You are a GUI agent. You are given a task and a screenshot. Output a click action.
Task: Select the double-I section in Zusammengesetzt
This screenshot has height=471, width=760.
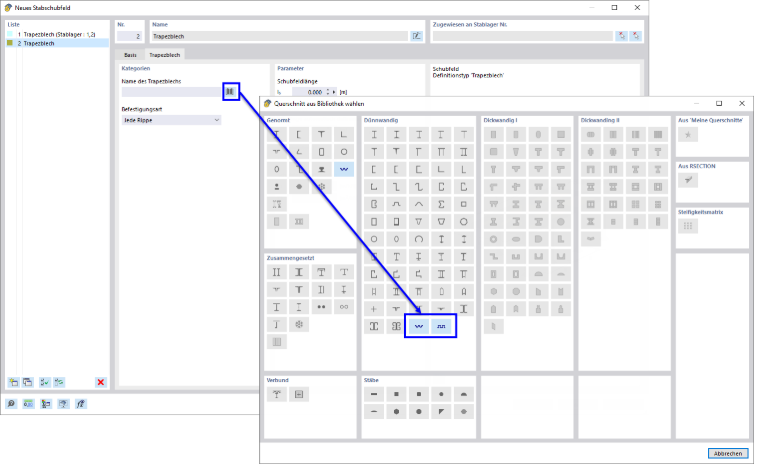tap(277, 272)
